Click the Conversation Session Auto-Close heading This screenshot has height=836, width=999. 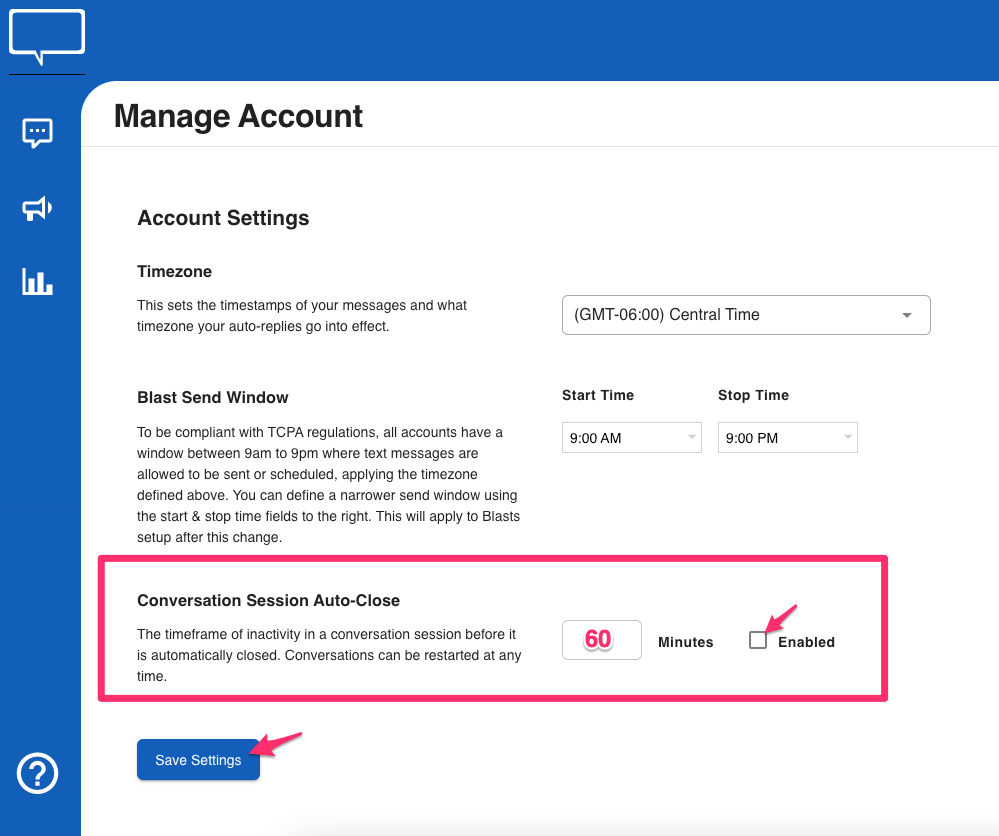click(268, 601)
